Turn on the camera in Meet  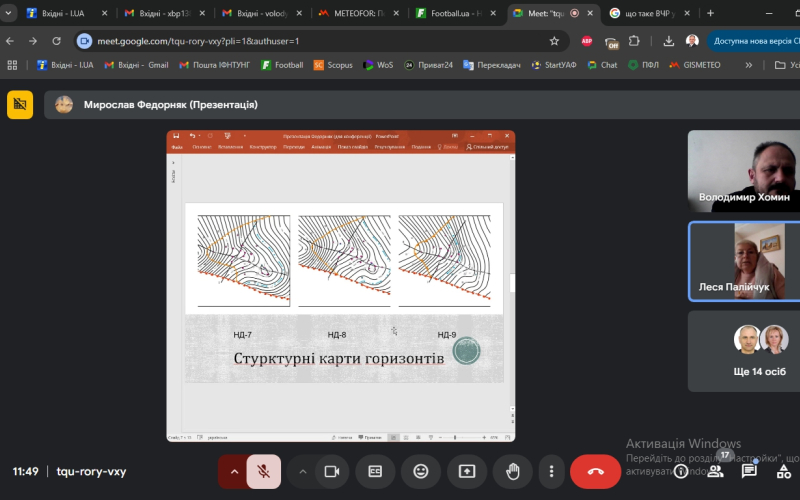[332, 471]
